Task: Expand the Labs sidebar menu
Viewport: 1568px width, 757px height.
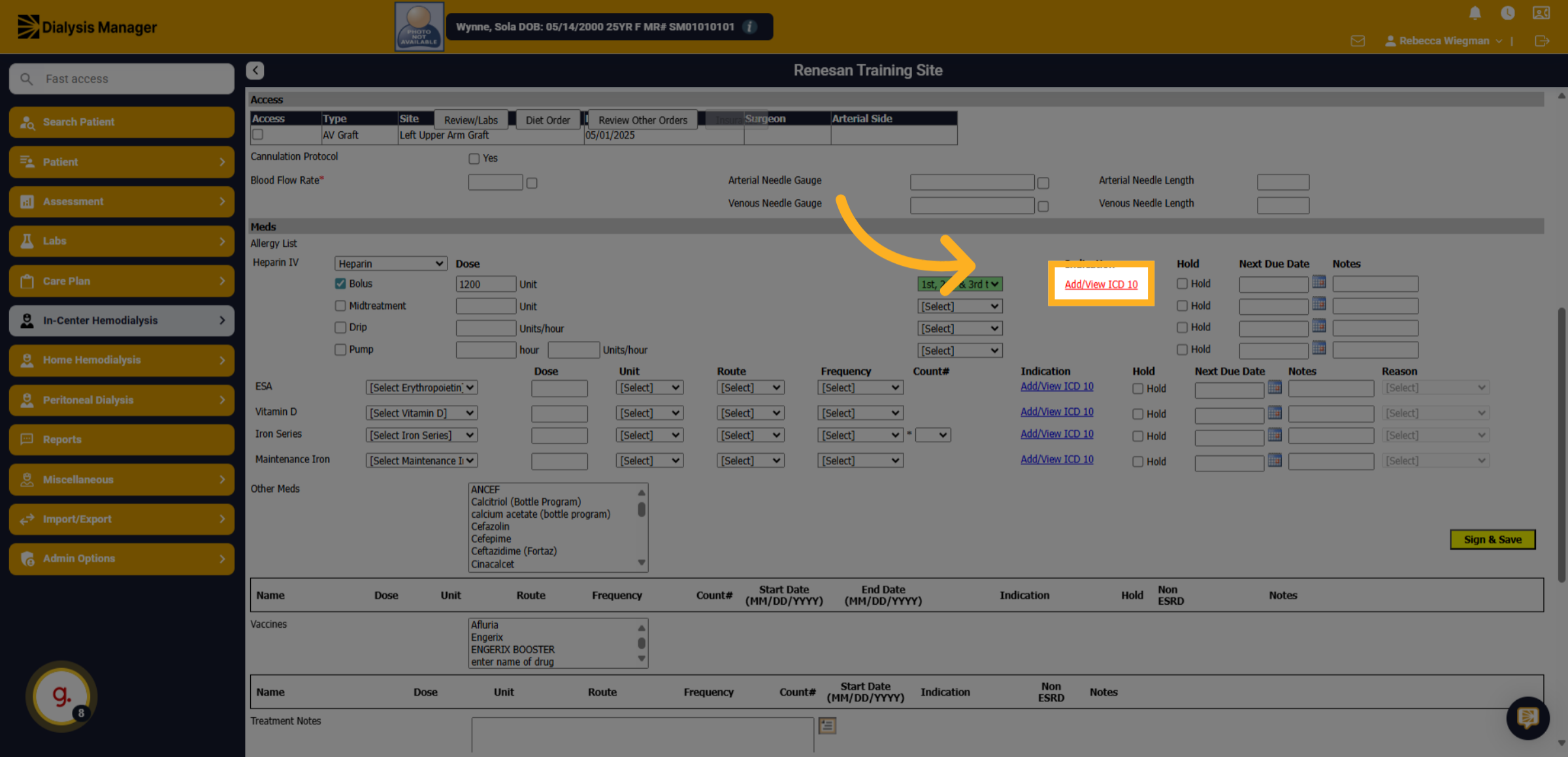Action: pos(122,241)
